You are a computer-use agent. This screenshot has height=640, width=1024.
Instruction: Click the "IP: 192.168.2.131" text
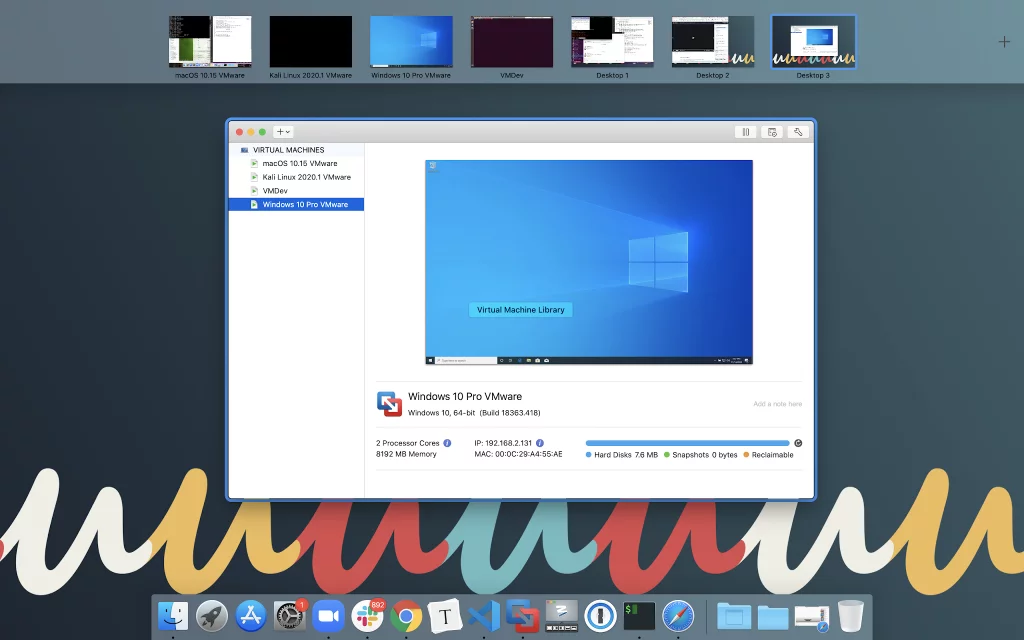[x=504, y=443]
